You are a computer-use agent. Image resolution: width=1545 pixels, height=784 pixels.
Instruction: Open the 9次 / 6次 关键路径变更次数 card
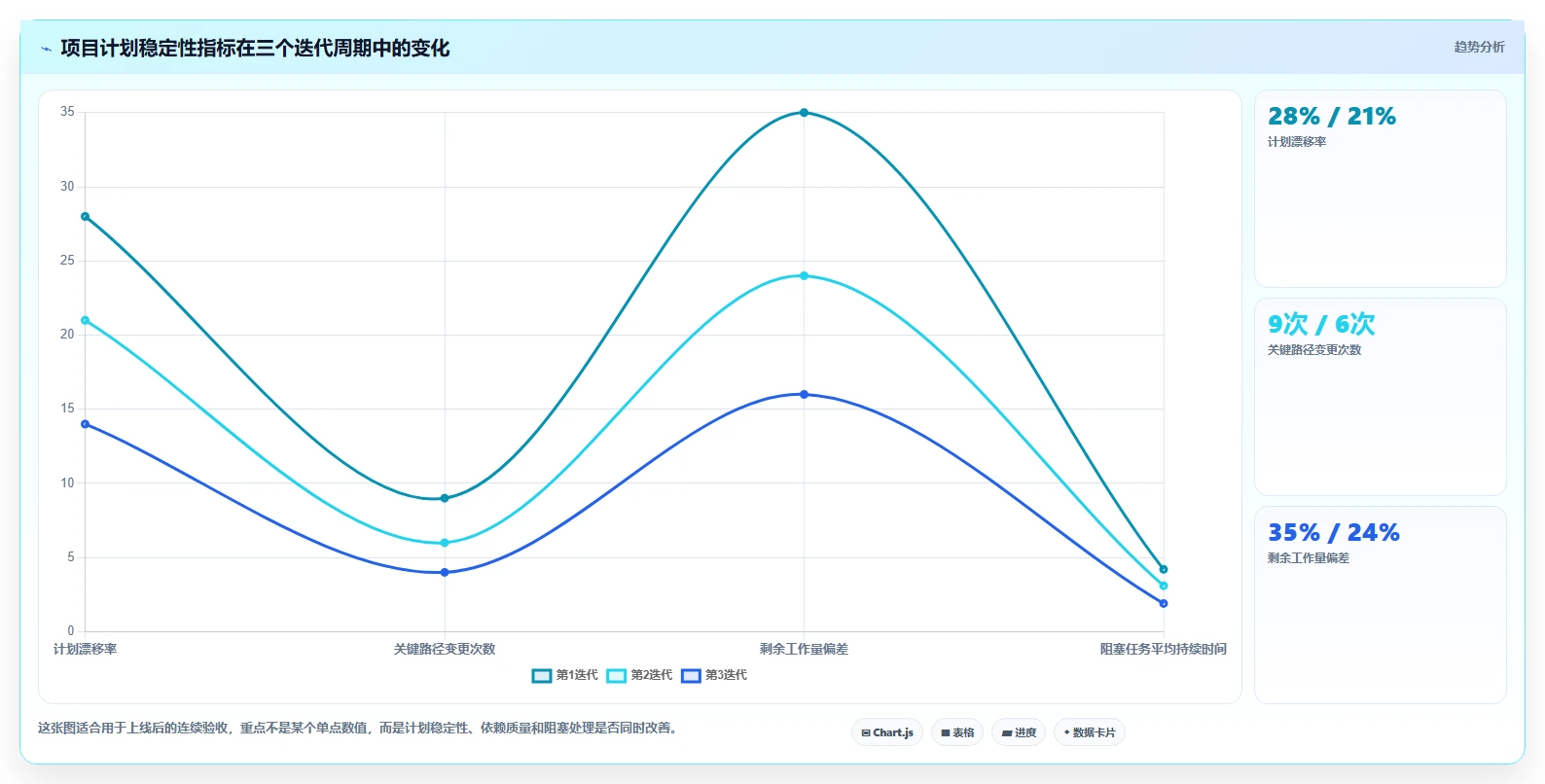pos(1380,397)
